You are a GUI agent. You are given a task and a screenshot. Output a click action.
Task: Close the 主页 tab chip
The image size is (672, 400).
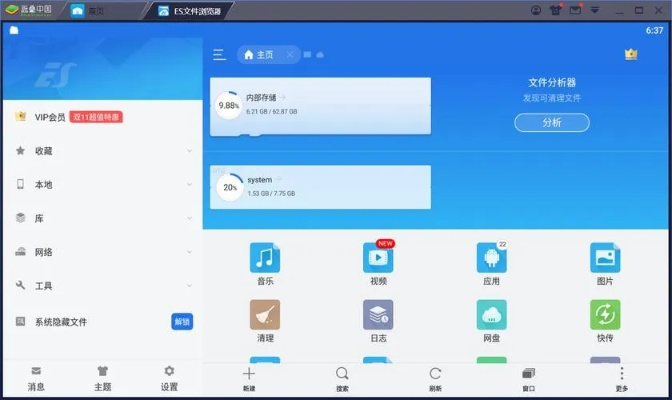[x=290, y=55]
